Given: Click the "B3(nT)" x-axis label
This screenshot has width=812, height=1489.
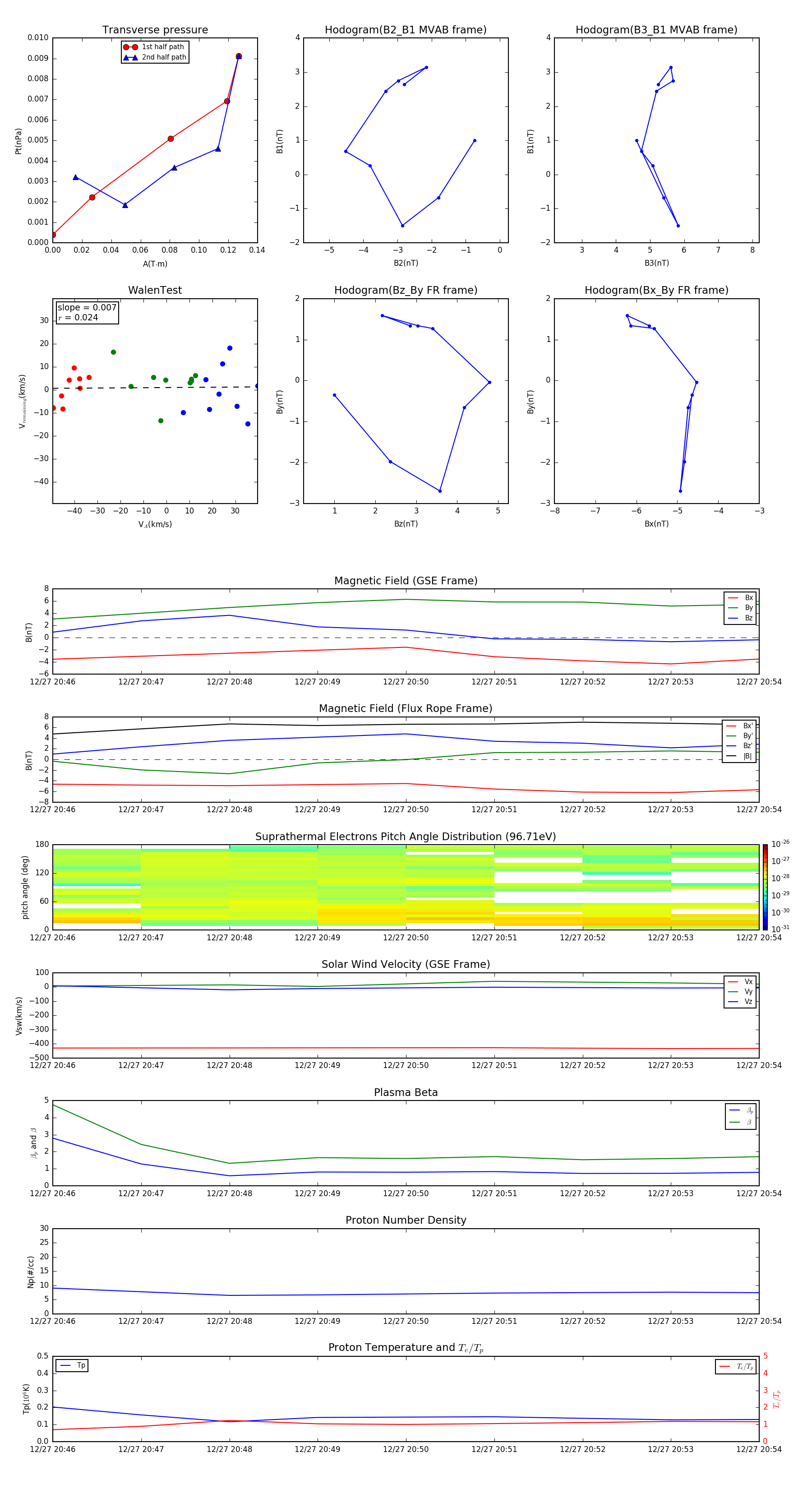Looking at the screenshot, I should point(656,263).
